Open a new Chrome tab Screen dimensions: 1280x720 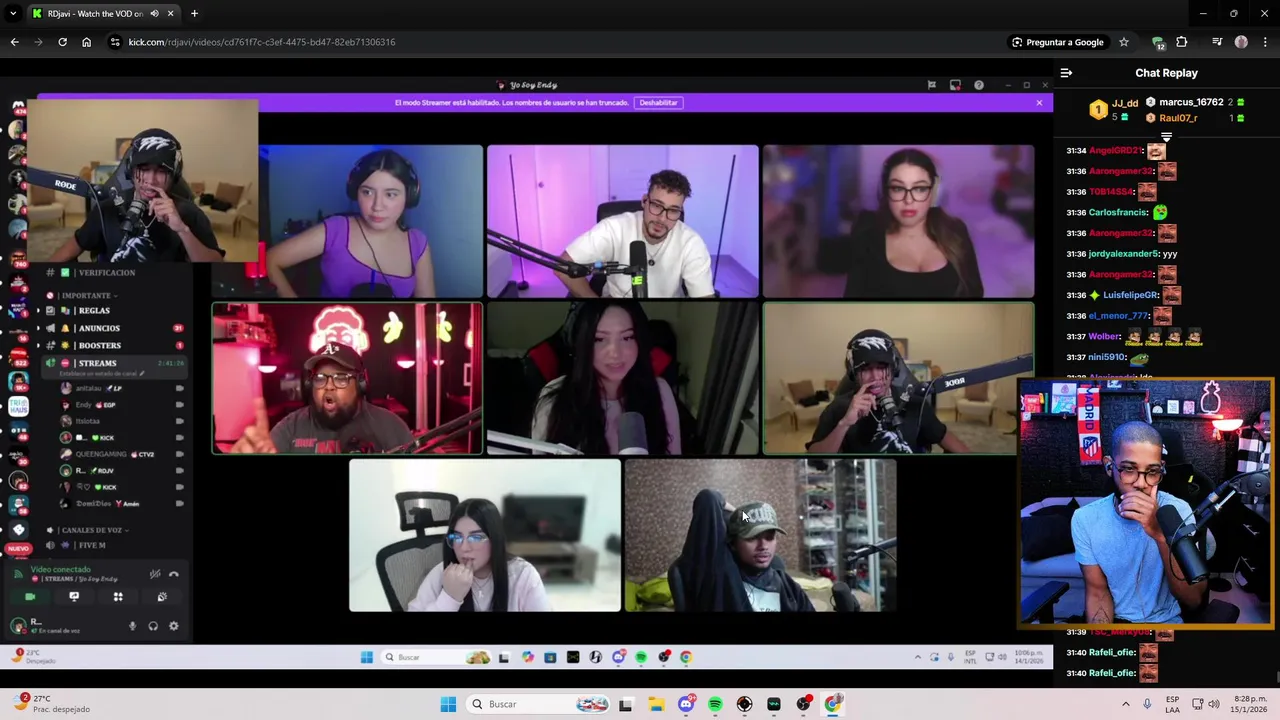(194, 14)
